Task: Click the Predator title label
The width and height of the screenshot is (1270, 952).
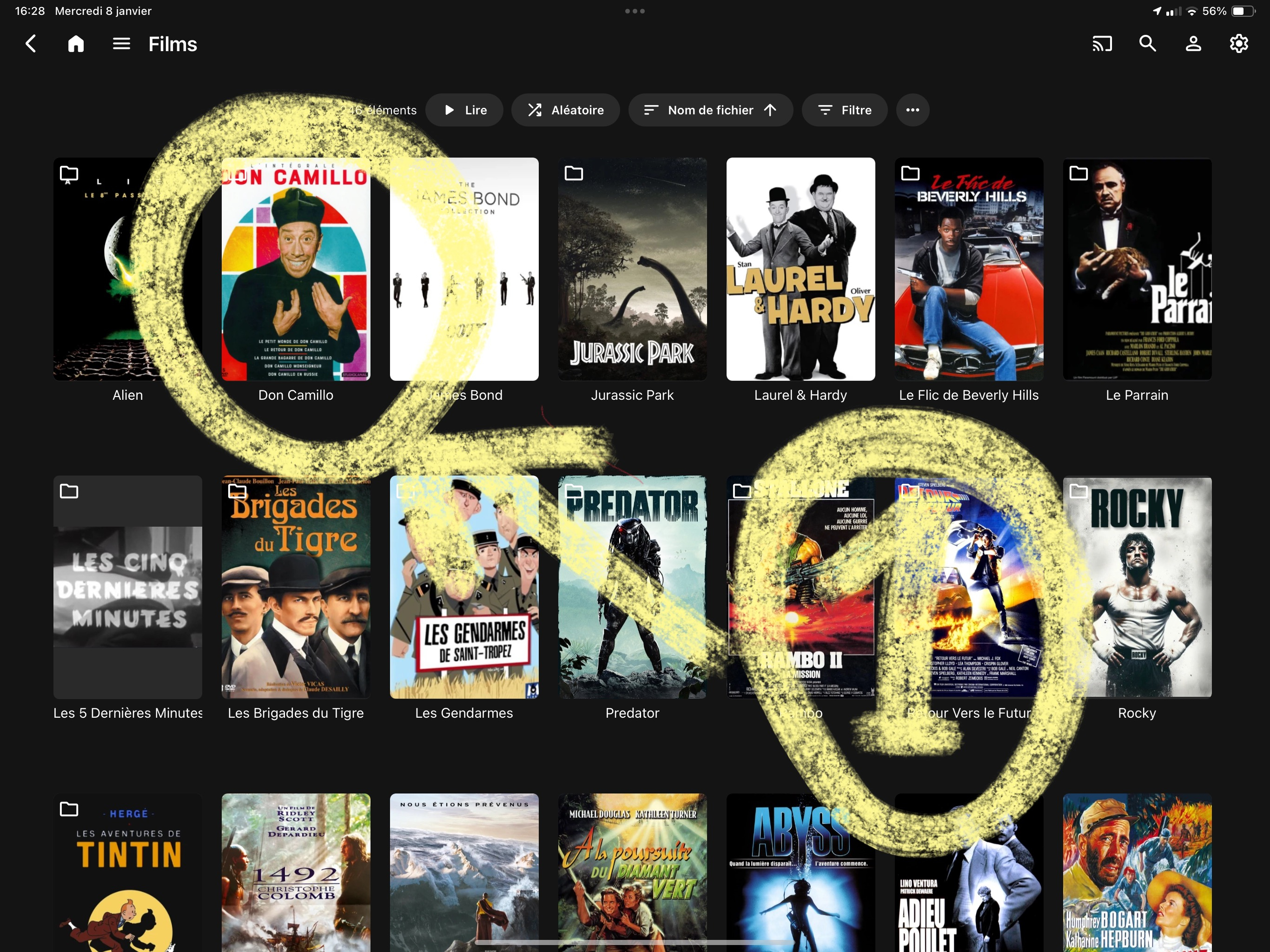Action: point(632,713)
